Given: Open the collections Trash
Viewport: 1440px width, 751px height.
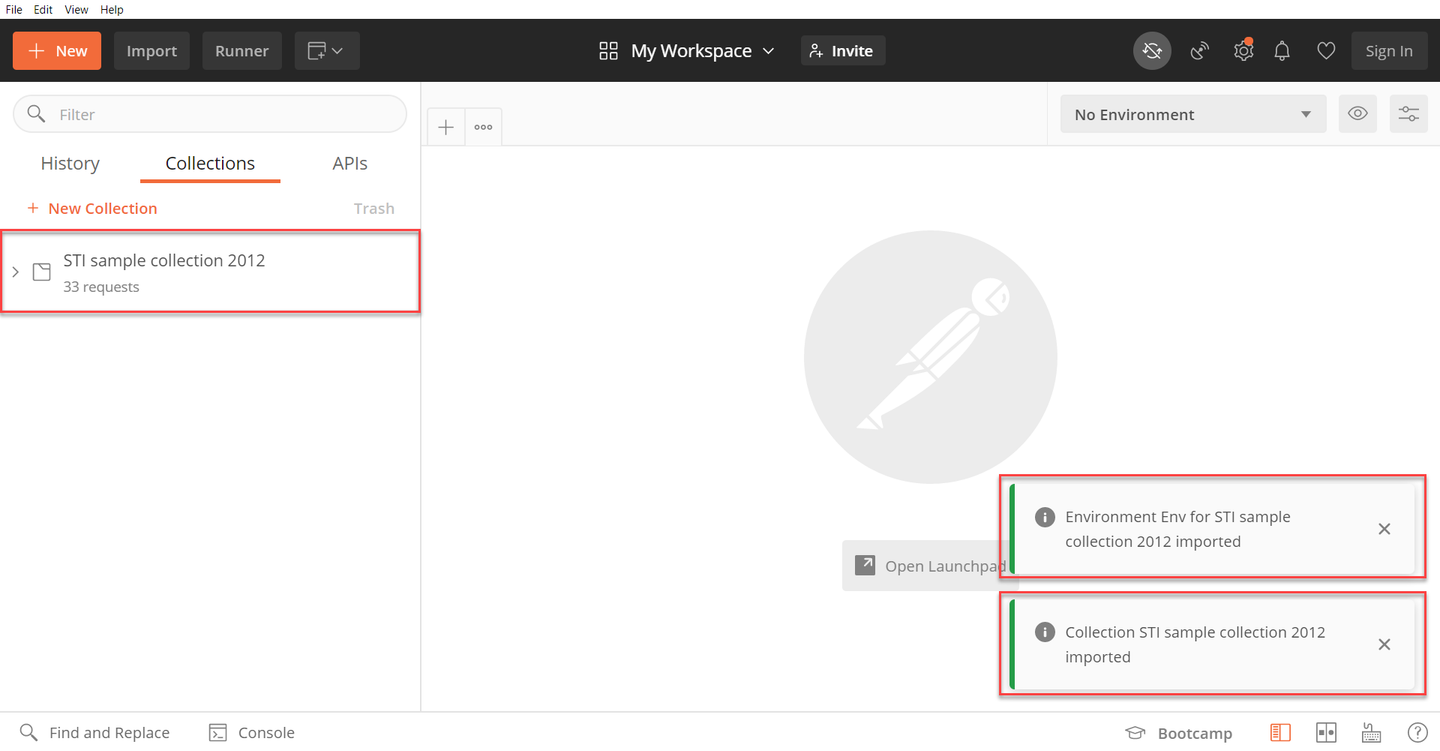Looking at the screenshot, I should coord(374,208).
